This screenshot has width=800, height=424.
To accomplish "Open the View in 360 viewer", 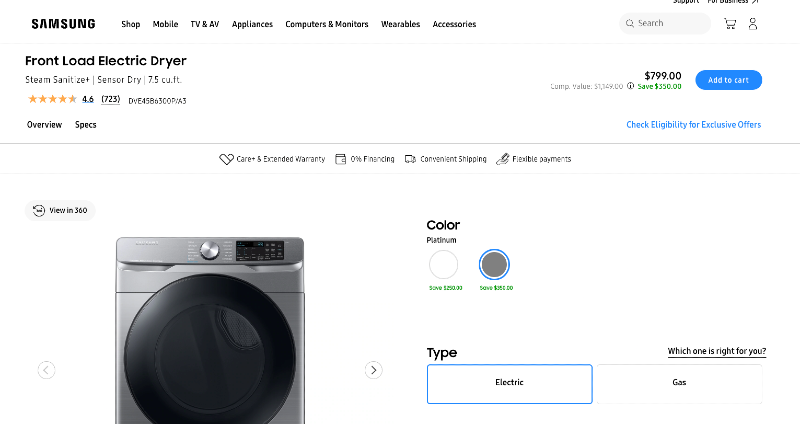I will pyautogui.click(x=60, y=210).
